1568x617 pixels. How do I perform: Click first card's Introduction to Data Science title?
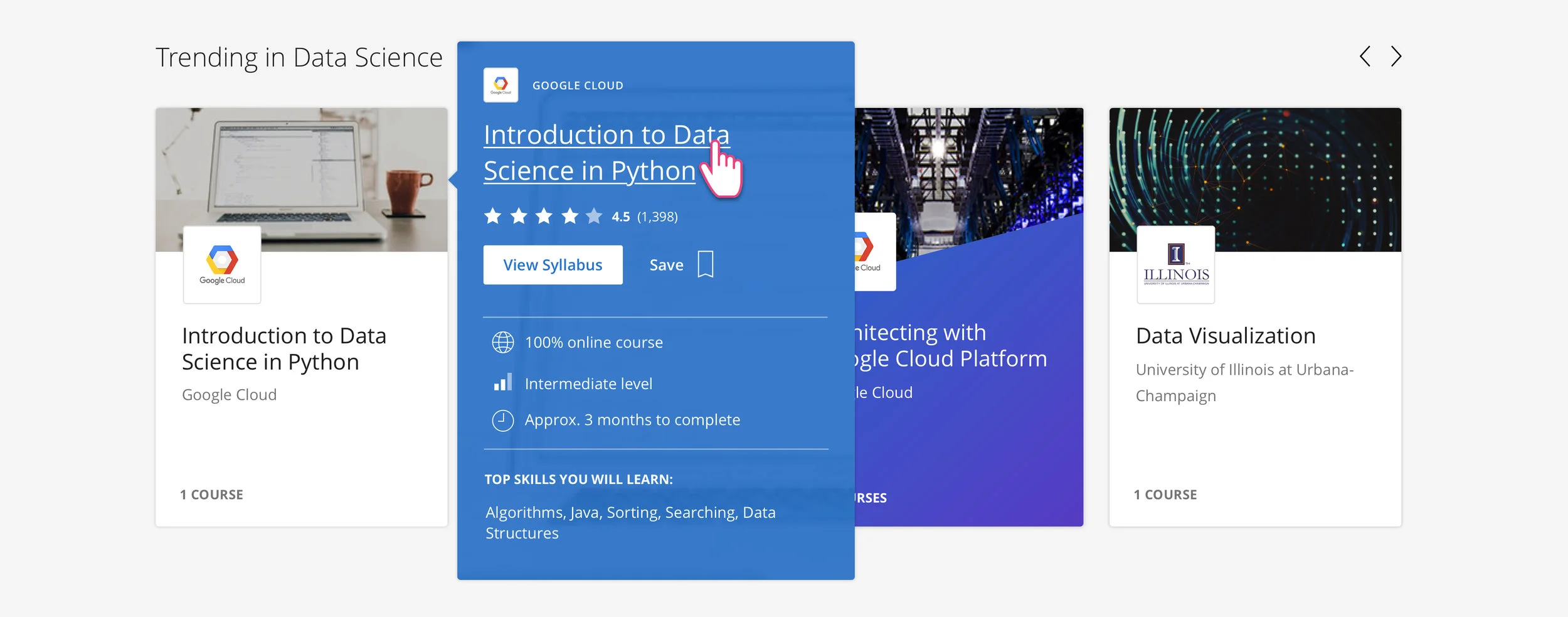tap(284, 349)
